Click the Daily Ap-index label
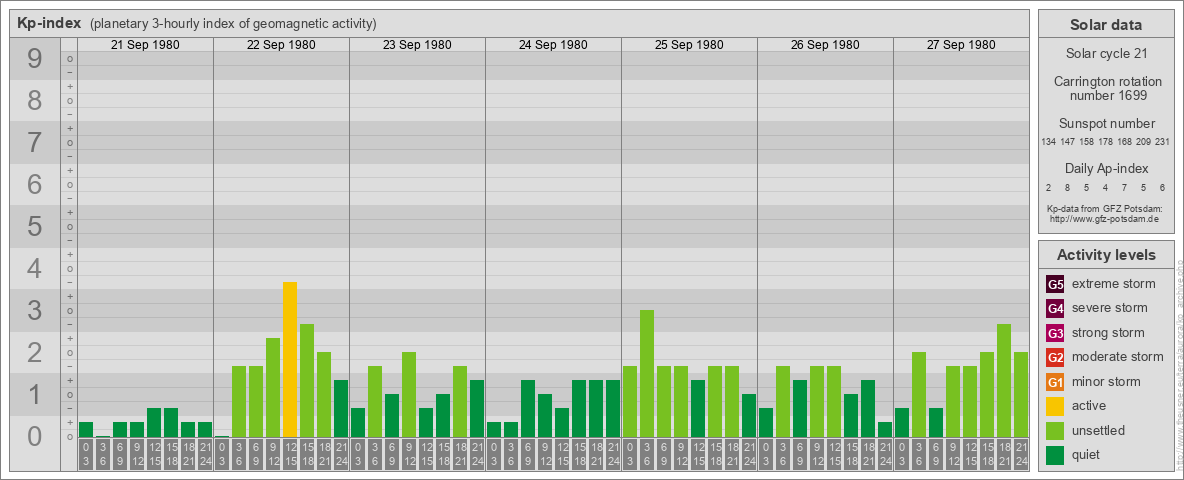This screenshot has height=480, width=1184. coord(1106,168)
